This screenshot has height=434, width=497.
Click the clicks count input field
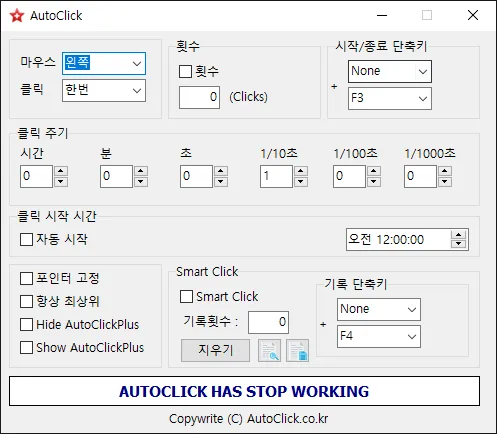click(x=199, y=97)
